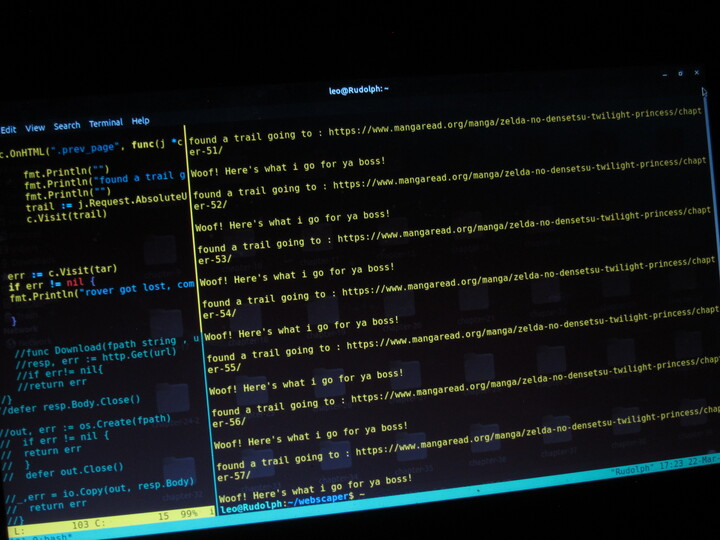Open the Terminal menu
This screenshot has height=540, width=720.
(106, 124)
